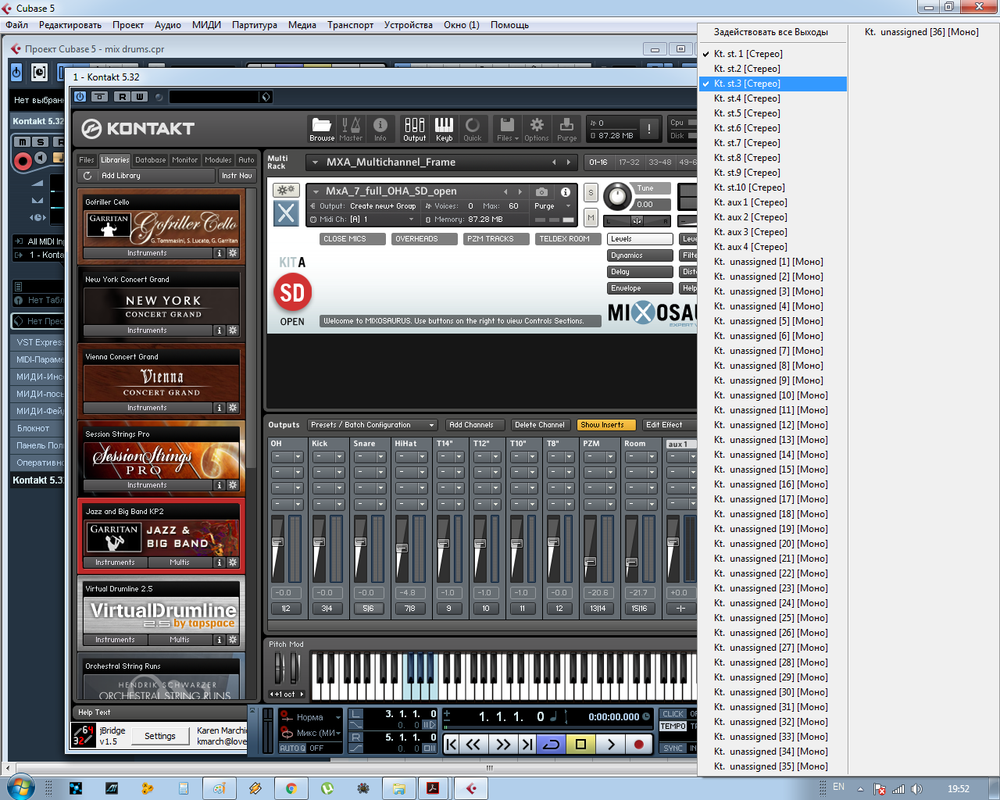Click the PZM channel fader
1000x800 pixels.
pos(591,562)
